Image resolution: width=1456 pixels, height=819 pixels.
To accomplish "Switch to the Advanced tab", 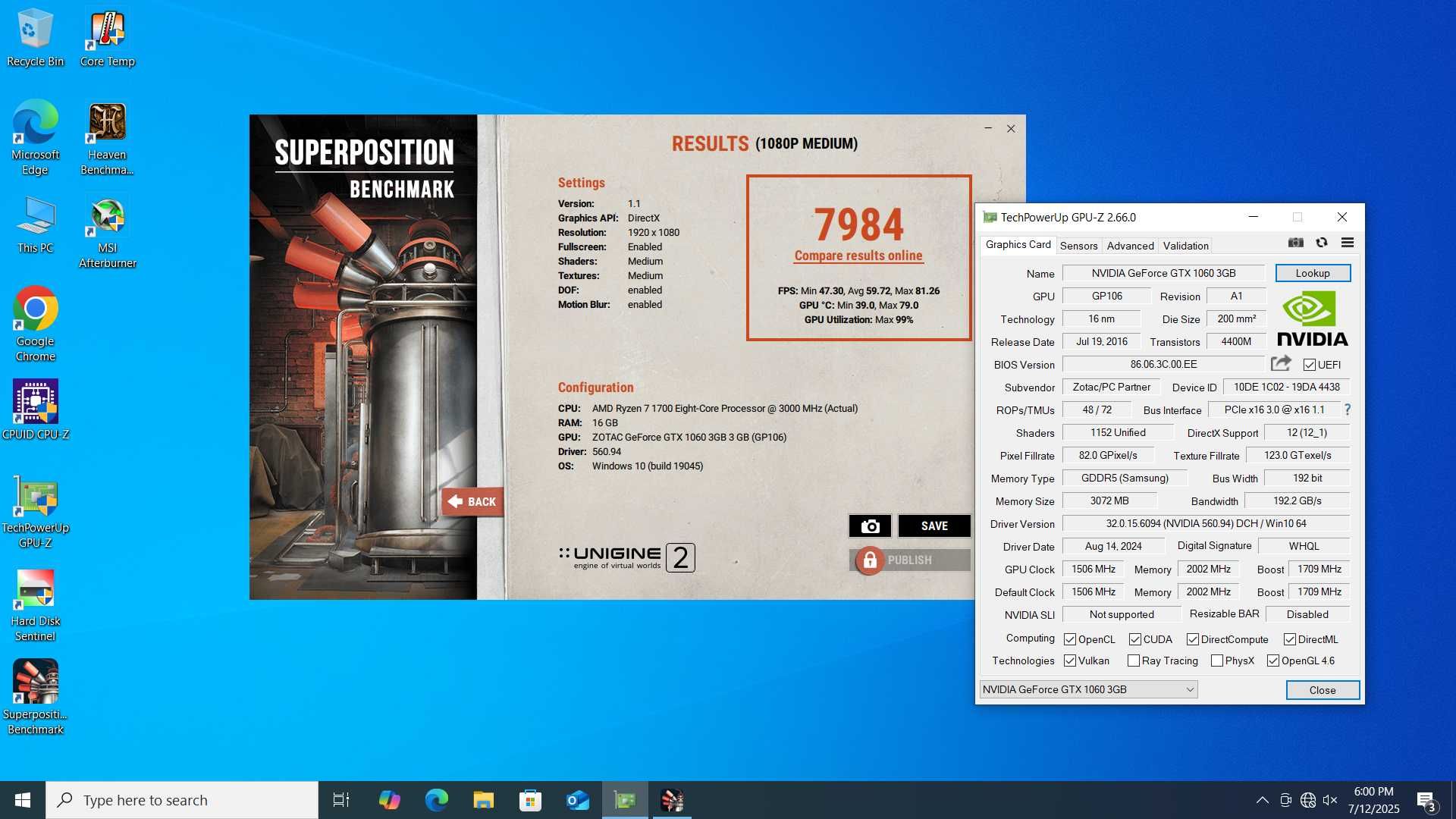I will tap(1130, 246).
